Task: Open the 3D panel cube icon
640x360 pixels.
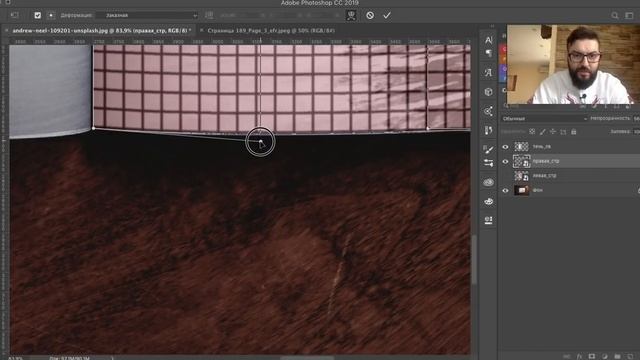Action: 489,92
